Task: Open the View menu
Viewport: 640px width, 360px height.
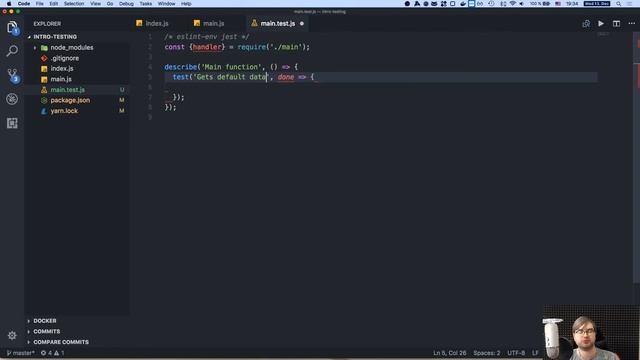Action: (96, 4)
